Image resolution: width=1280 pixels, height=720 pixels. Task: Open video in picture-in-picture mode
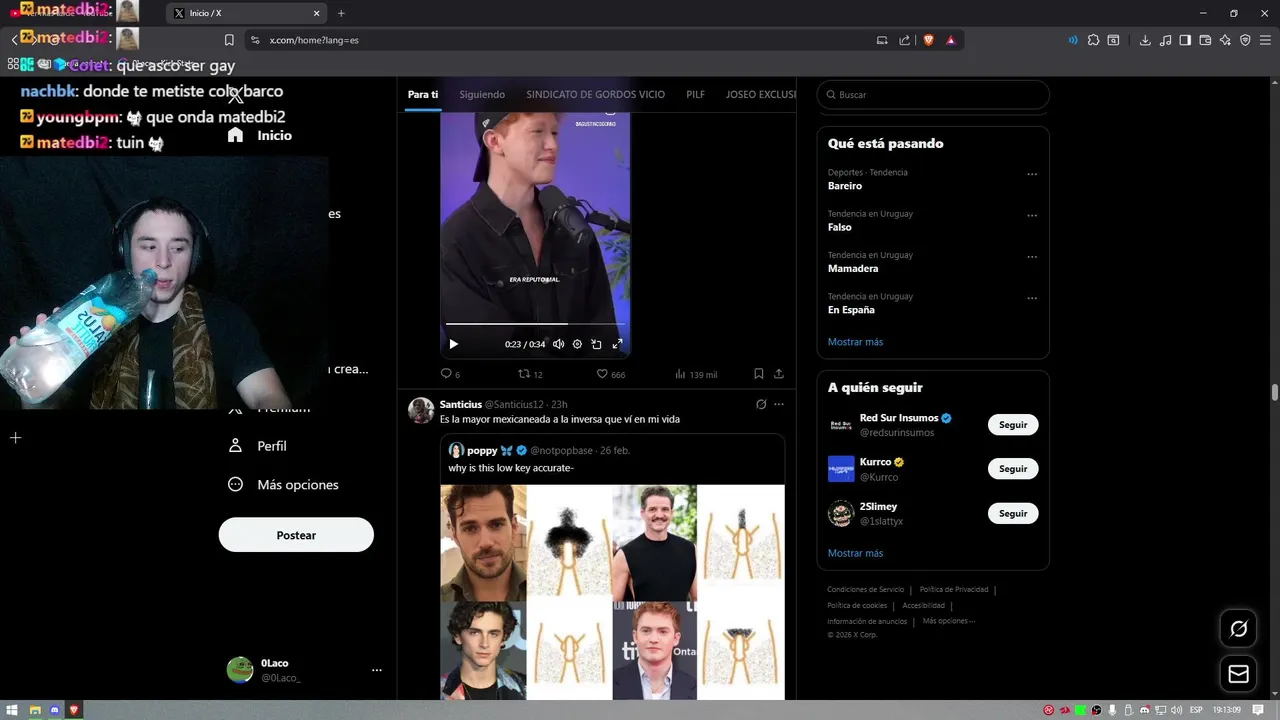coord(596,344)
